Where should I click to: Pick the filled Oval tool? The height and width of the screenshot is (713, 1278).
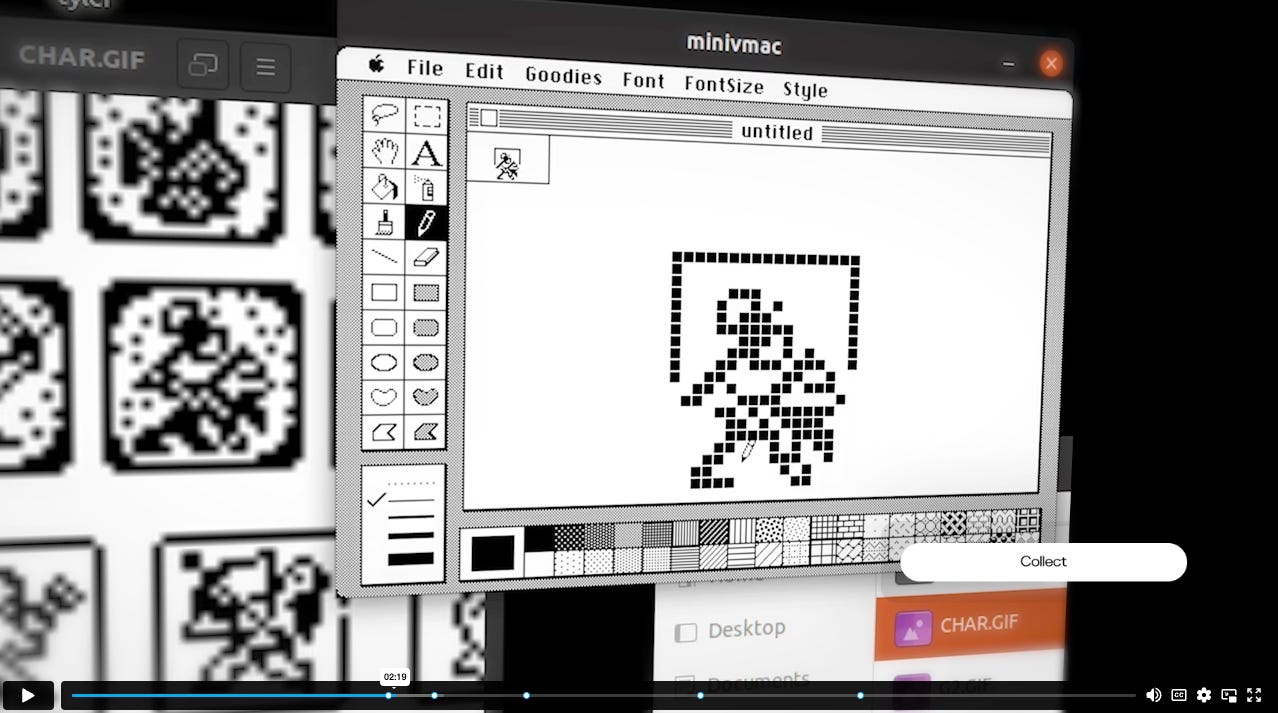pos(427,363)
